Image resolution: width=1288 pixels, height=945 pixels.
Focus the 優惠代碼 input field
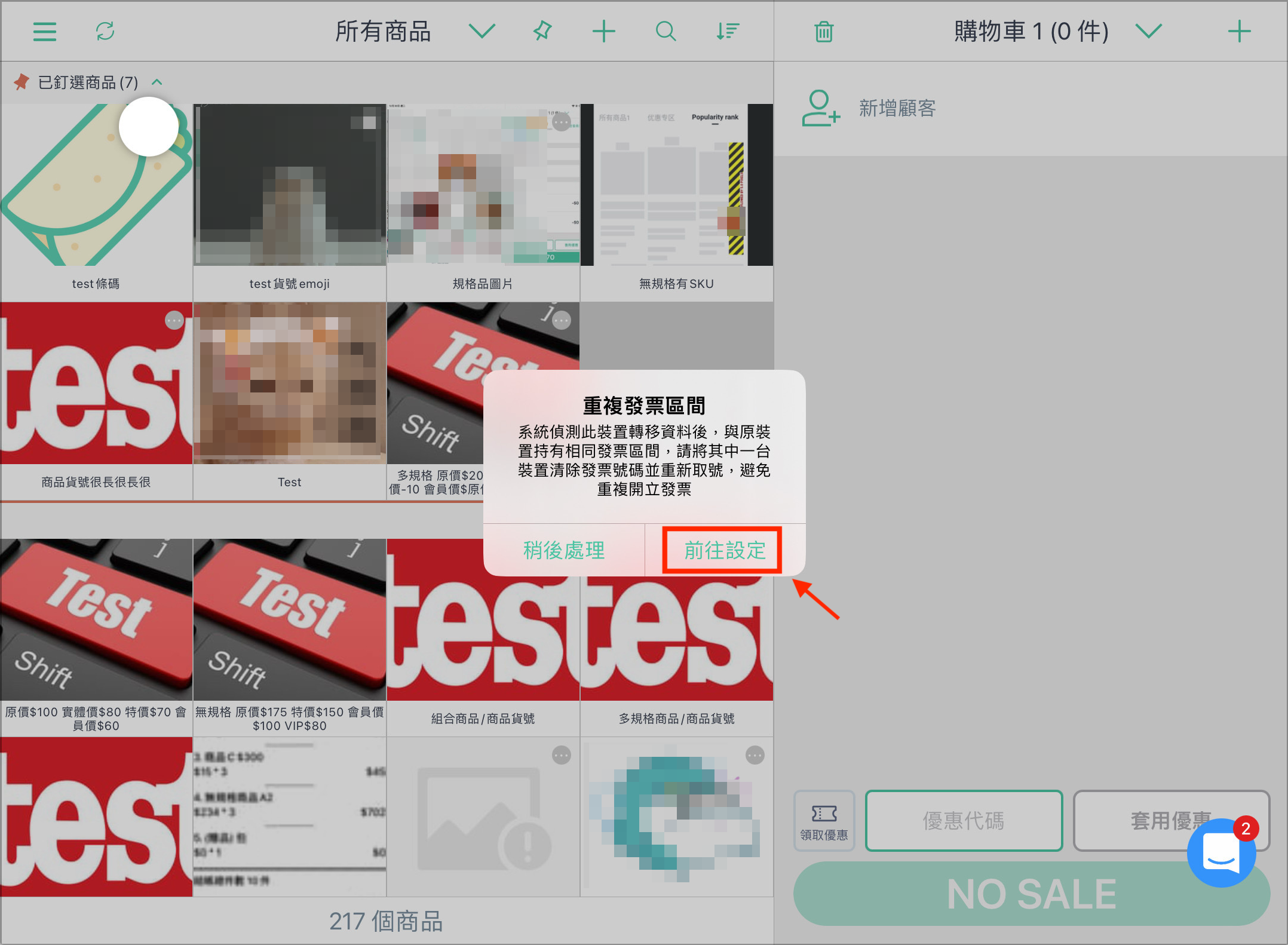(x=964, y=821)
